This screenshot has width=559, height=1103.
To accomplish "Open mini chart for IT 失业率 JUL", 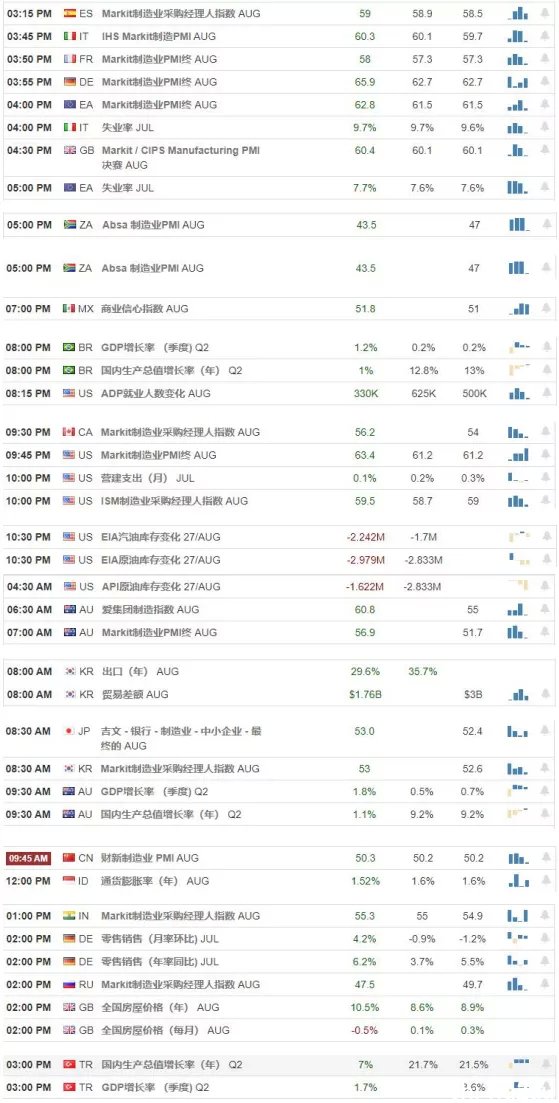I will (517, 127).
